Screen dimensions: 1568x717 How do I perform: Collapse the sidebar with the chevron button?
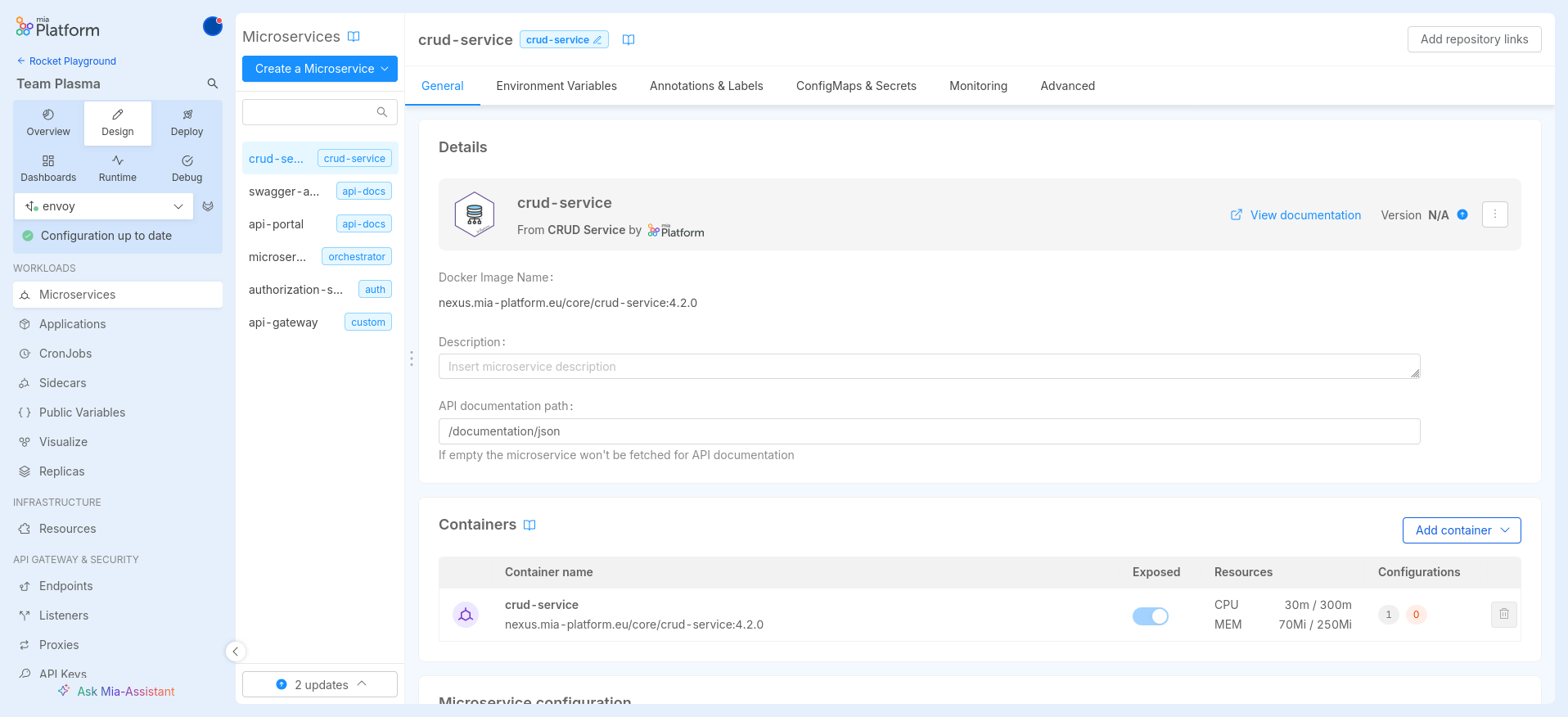[235, 652]
